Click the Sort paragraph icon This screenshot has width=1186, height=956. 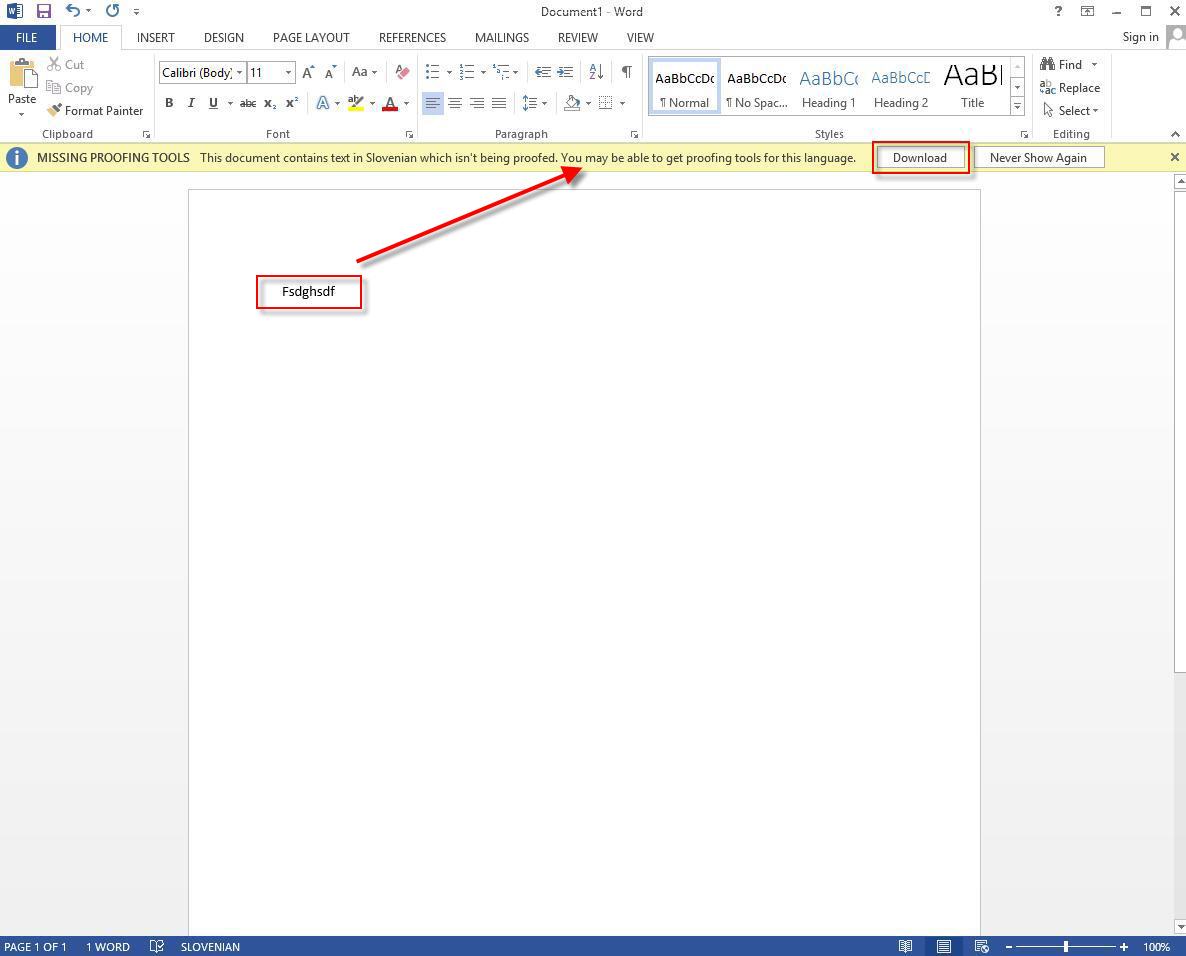[x=596, y=72]
